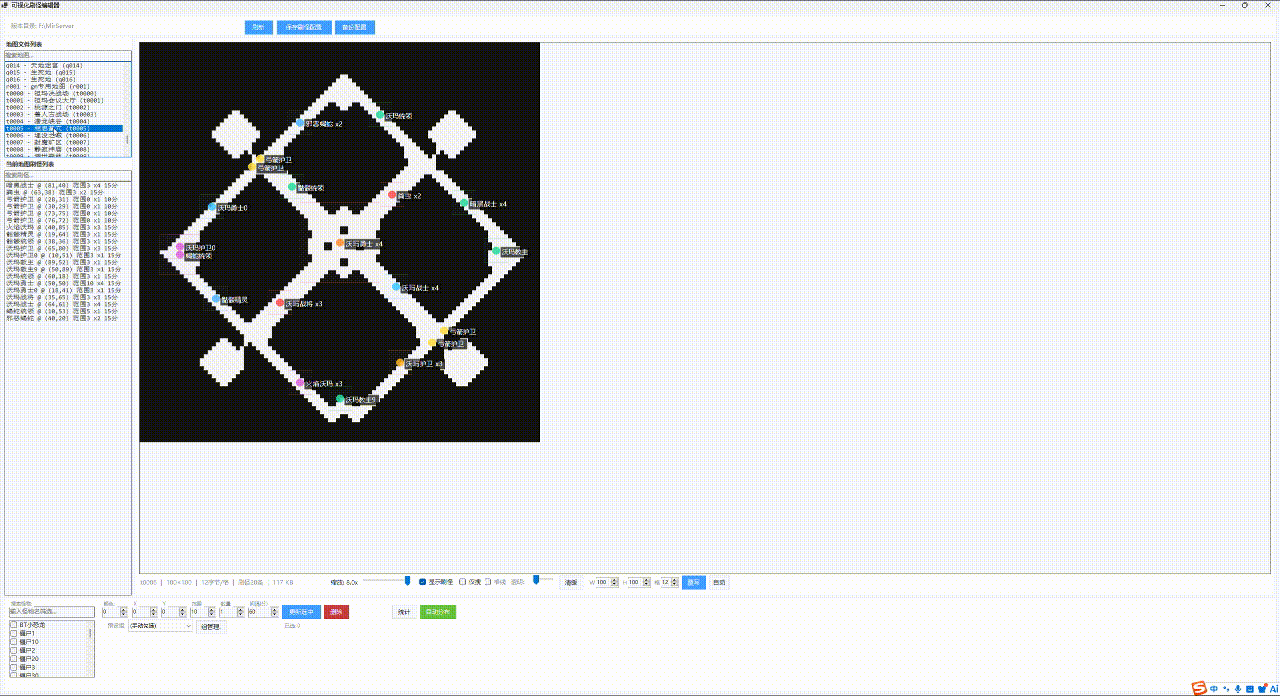Toggle the 显示刷怪 checkbox
Screen dimensions: 1280x696
[x=423, y=582]
